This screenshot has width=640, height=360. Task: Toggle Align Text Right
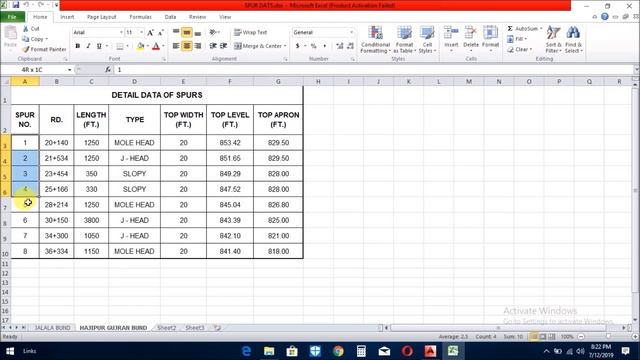(x=198, y=46)
